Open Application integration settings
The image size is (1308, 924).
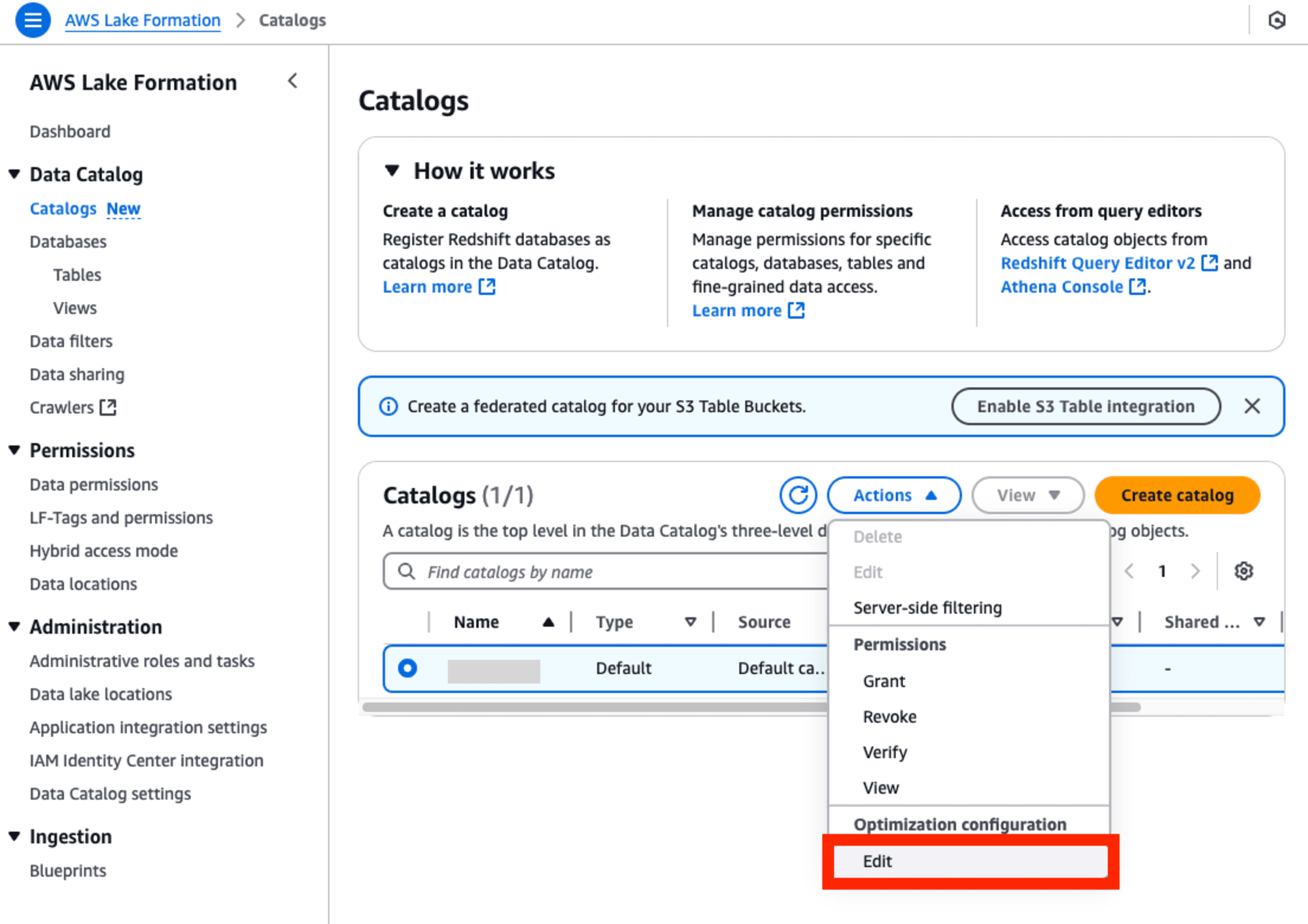point(148,727)
